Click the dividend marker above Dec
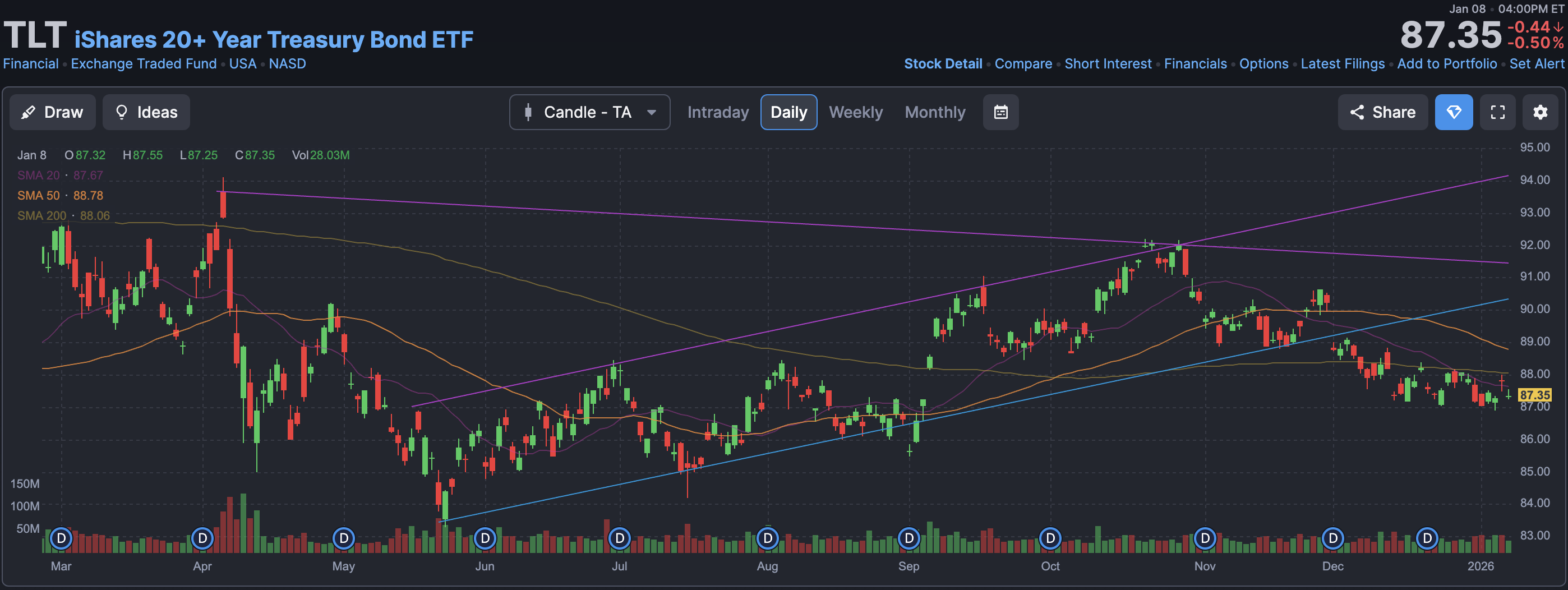This screenshot has height=590, width=1568. click(x=1332, y=538)
